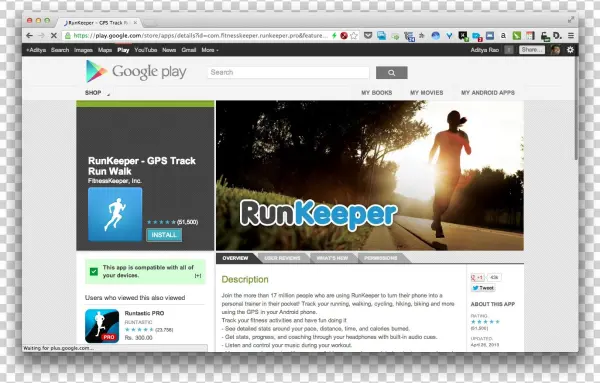Expand the compatible devices [+] list
Screen dimensions: 600x383
(198, 276)
